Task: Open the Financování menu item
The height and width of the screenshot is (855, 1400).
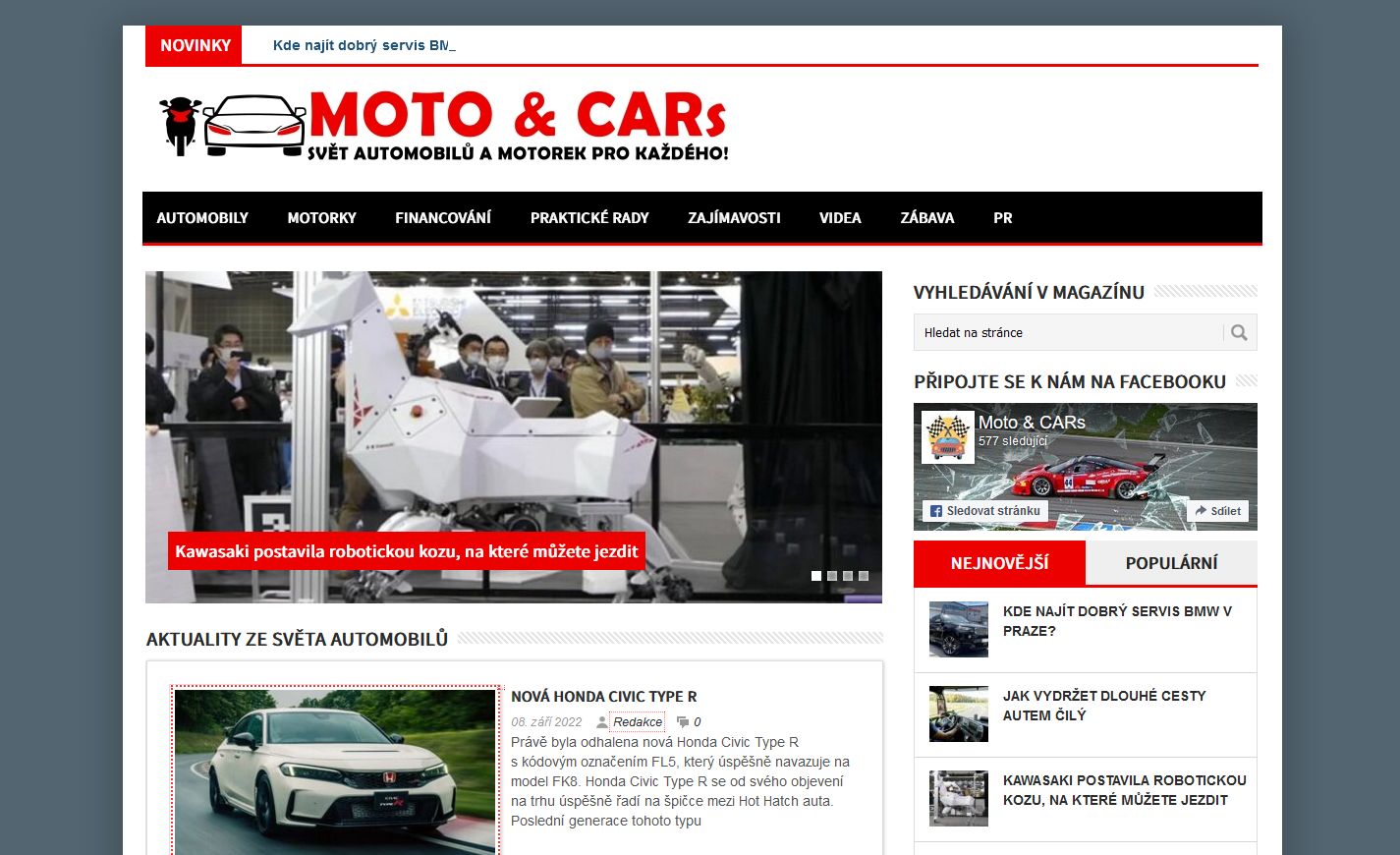Action: (x=443, y=218)
